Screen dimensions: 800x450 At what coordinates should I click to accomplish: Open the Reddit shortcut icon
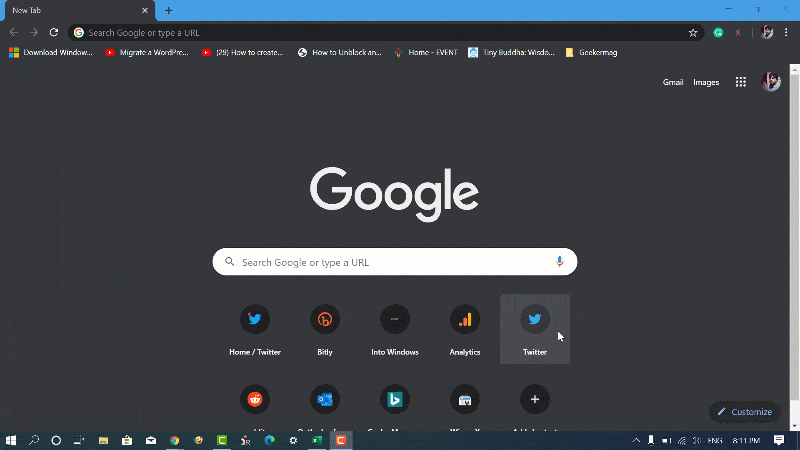click(x=255, y=399)
